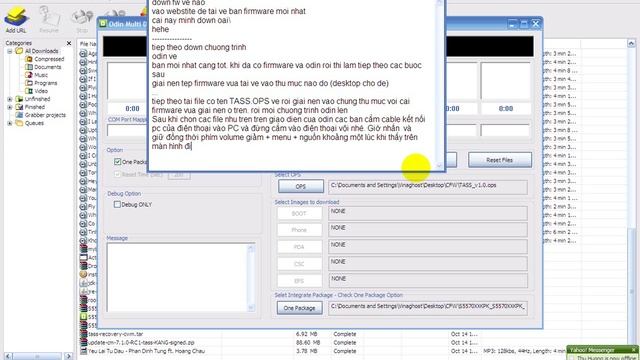Expand the Unfinished tree node
This screenshot has width=640, height=360.
(x=10, y=99)
